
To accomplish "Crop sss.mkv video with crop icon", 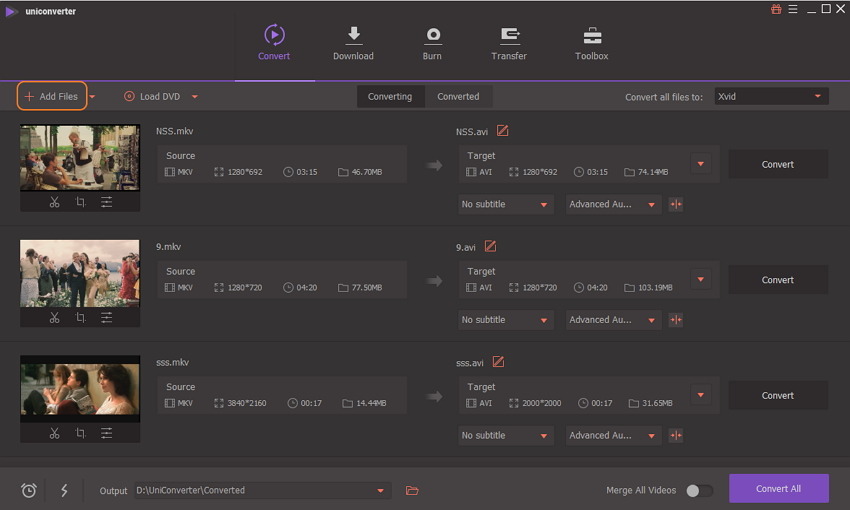I will [81, 433].
